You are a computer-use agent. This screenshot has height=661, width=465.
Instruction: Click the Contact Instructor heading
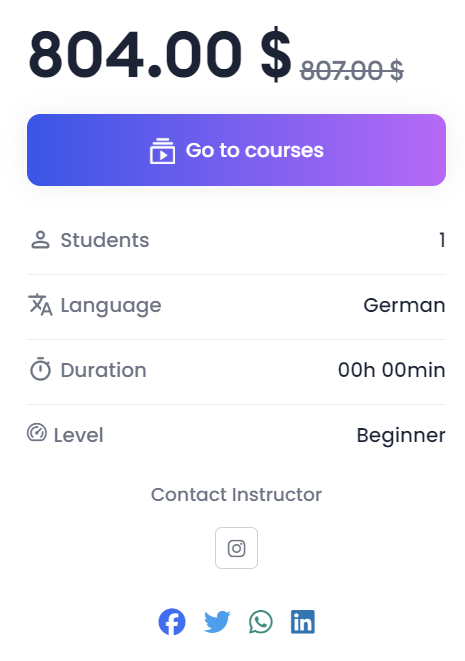[x=236, y=494]
